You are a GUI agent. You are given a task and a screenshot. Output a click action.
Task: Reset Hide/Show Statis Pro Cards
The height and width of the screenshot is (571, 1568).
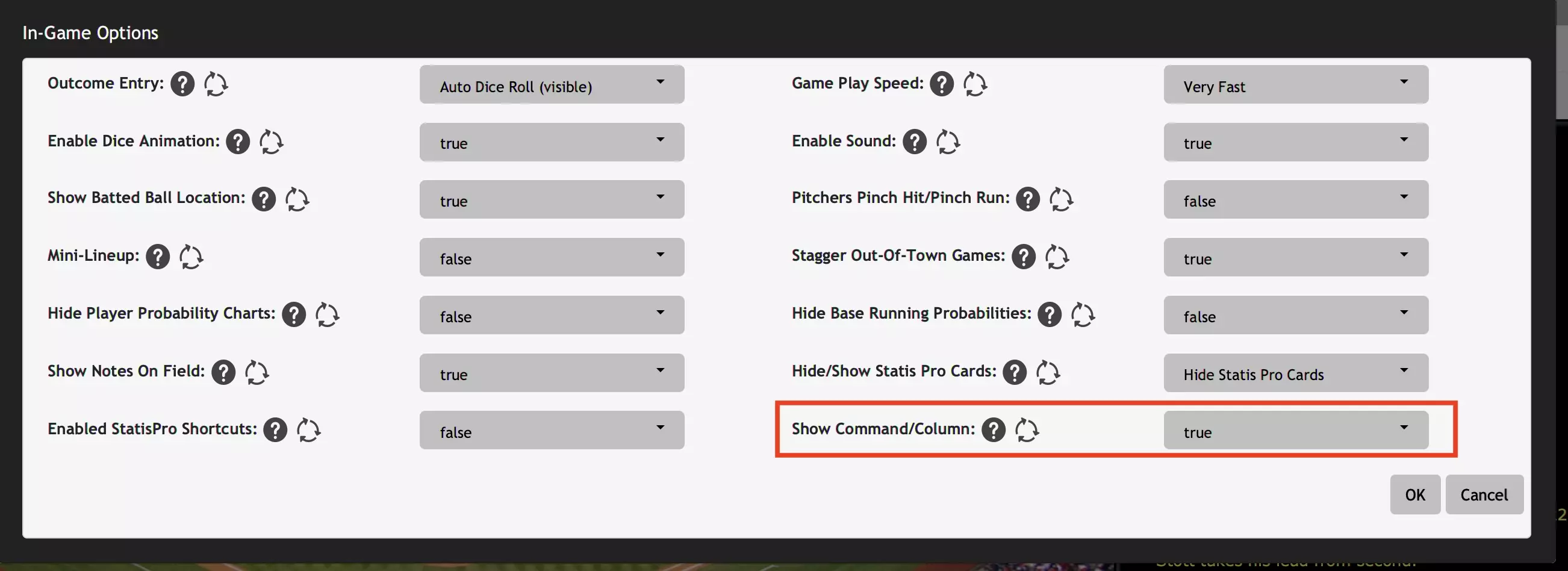point(1048,373)
